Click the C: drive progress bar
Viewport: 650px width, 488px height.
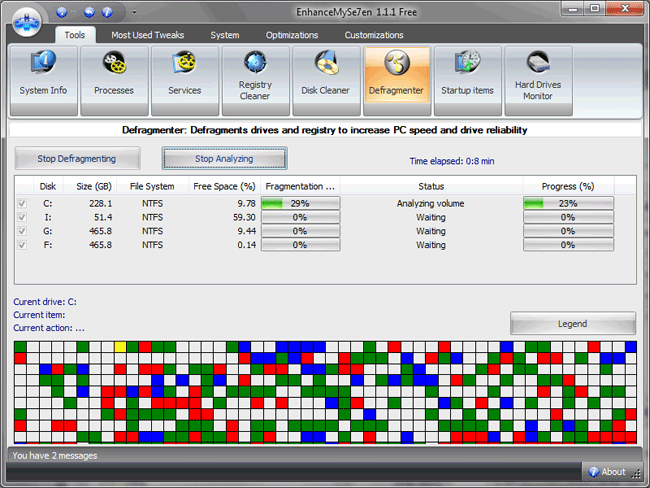pyautogui.click(x=568, y=204)
